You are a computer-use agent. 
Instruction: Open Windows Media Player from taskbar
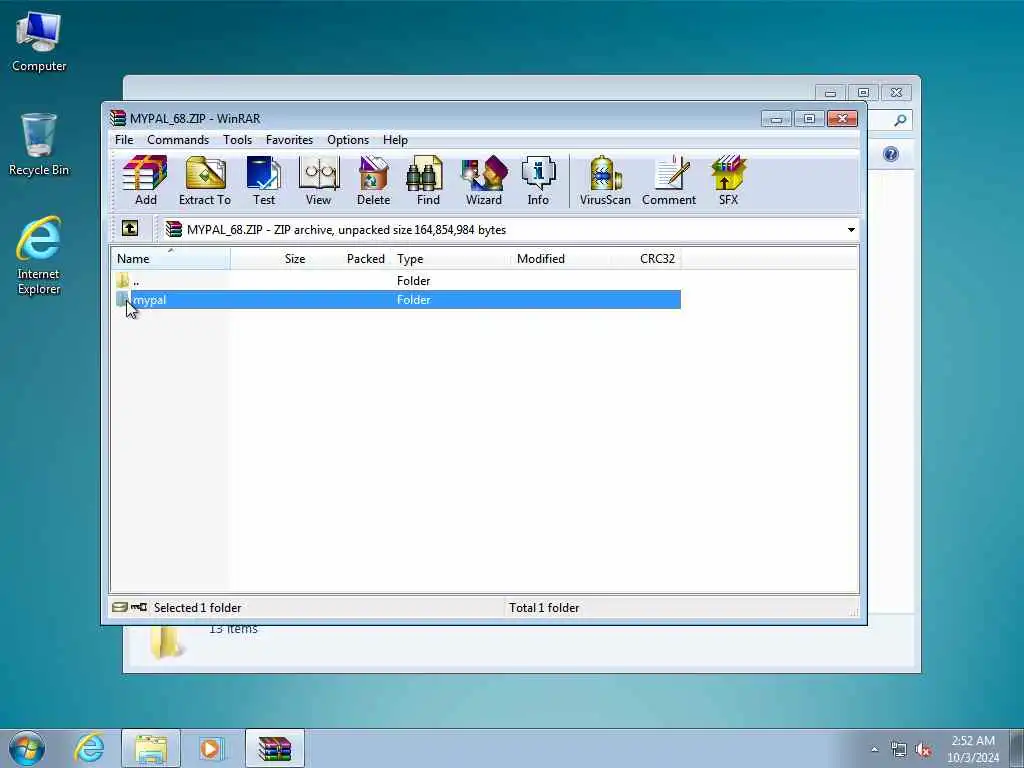point(210,748)
